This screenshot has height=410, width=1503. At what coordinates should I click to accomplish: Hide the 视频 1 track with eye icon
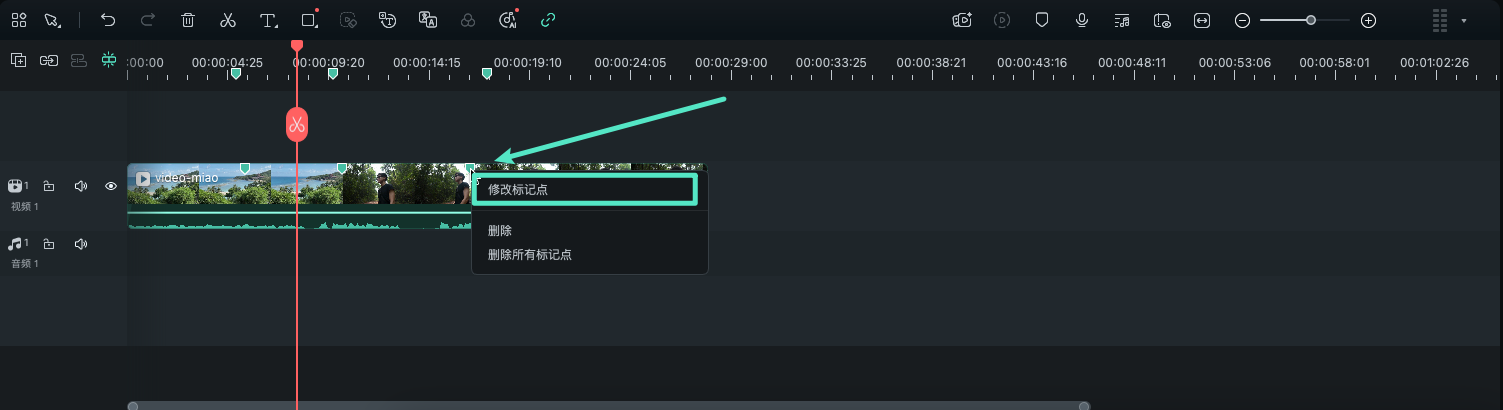click(x=111, y=186)
